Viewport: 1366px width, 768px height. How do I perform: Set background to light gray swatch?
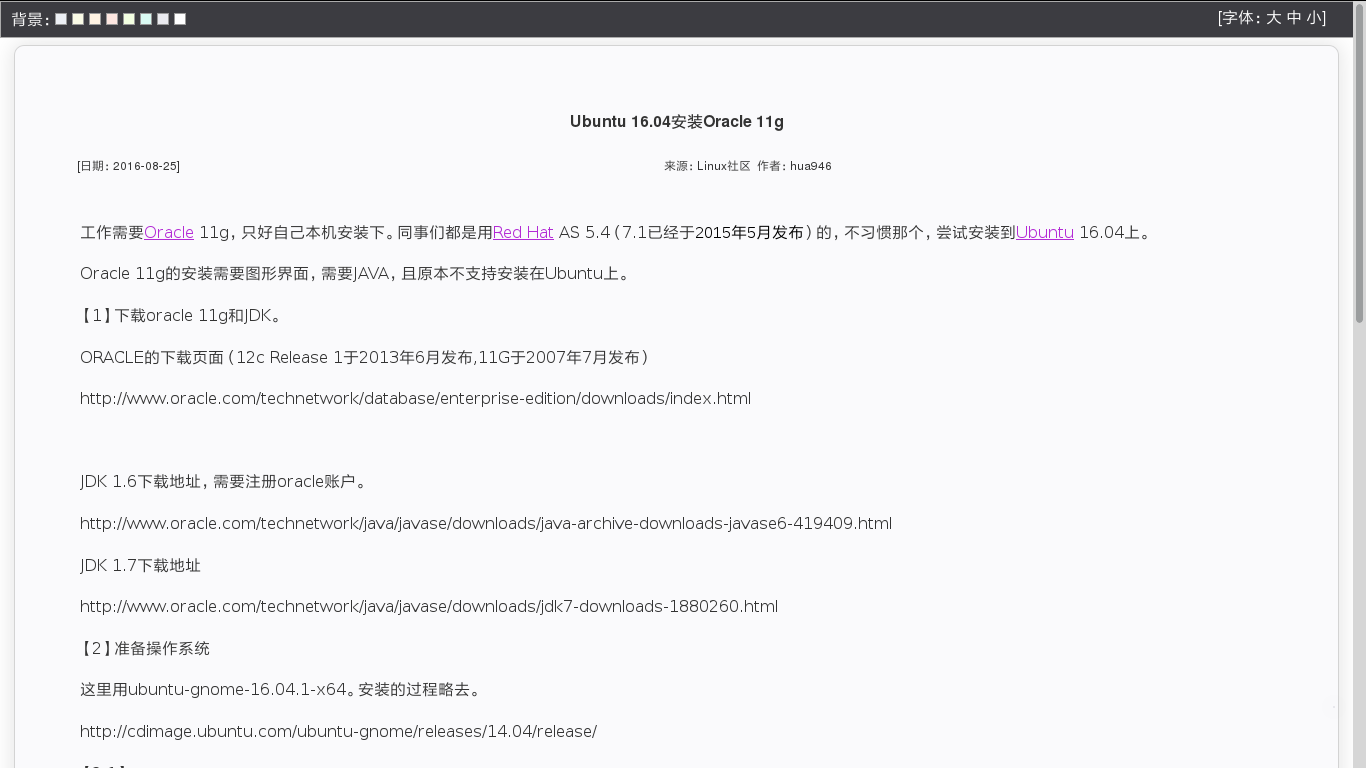[x=163, y=19]
